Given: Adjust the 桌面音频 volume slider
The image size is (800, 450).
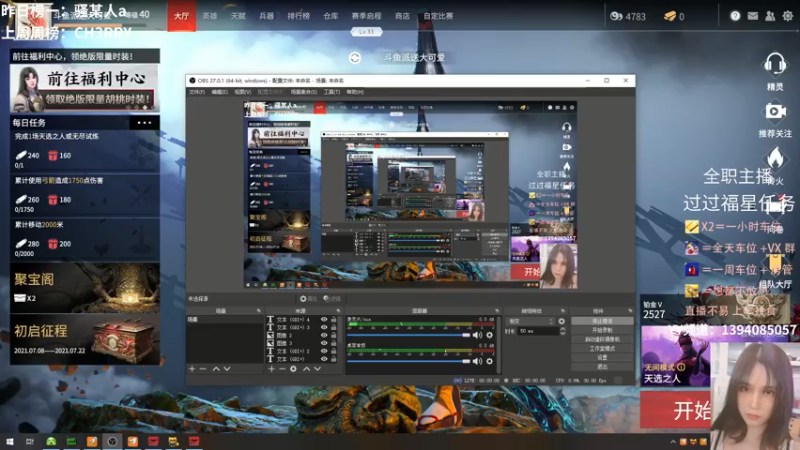Looking at the screenshot, I should (408, 361).
